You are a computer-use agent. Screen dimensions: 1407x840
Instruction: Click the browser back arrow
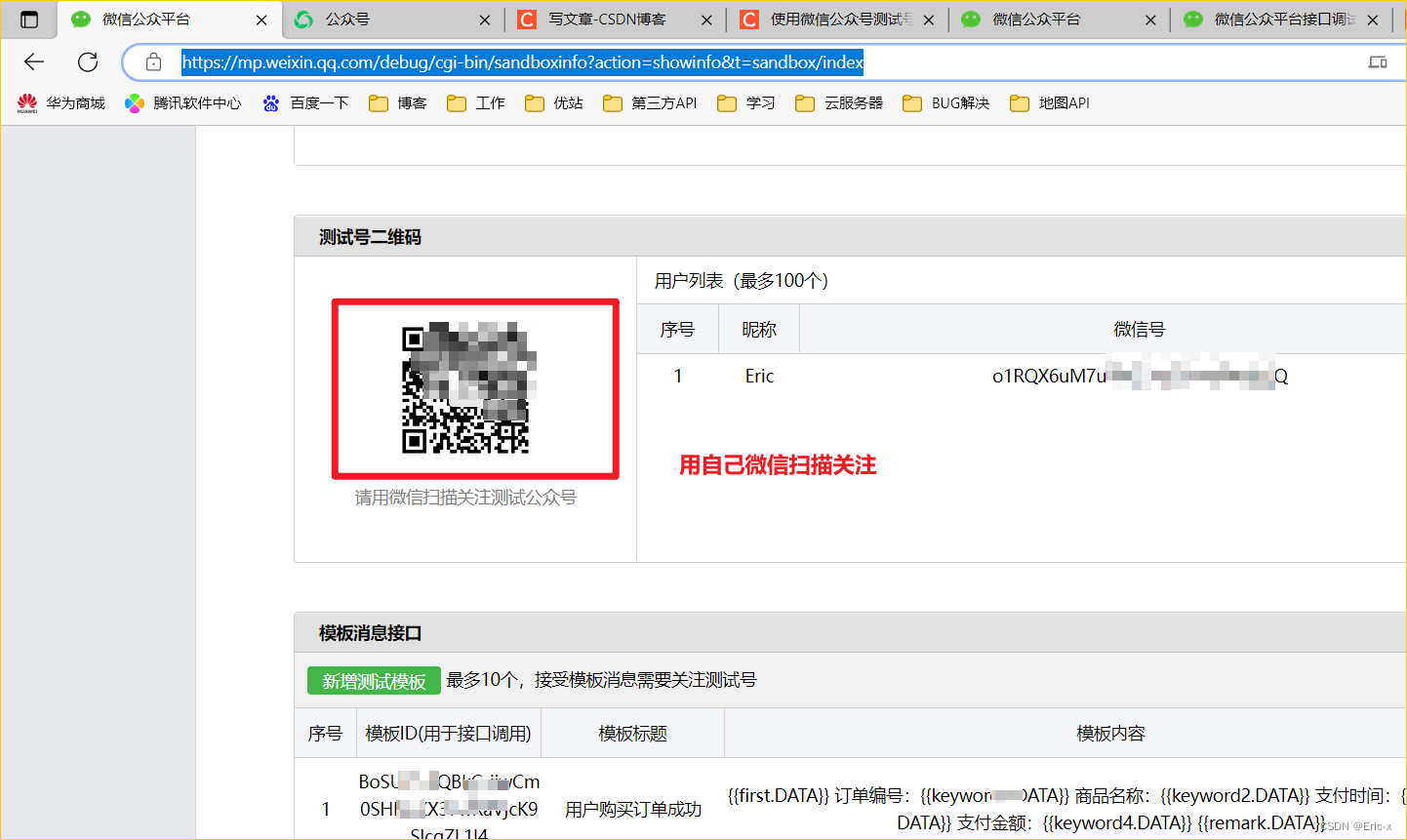coord(34,62)
